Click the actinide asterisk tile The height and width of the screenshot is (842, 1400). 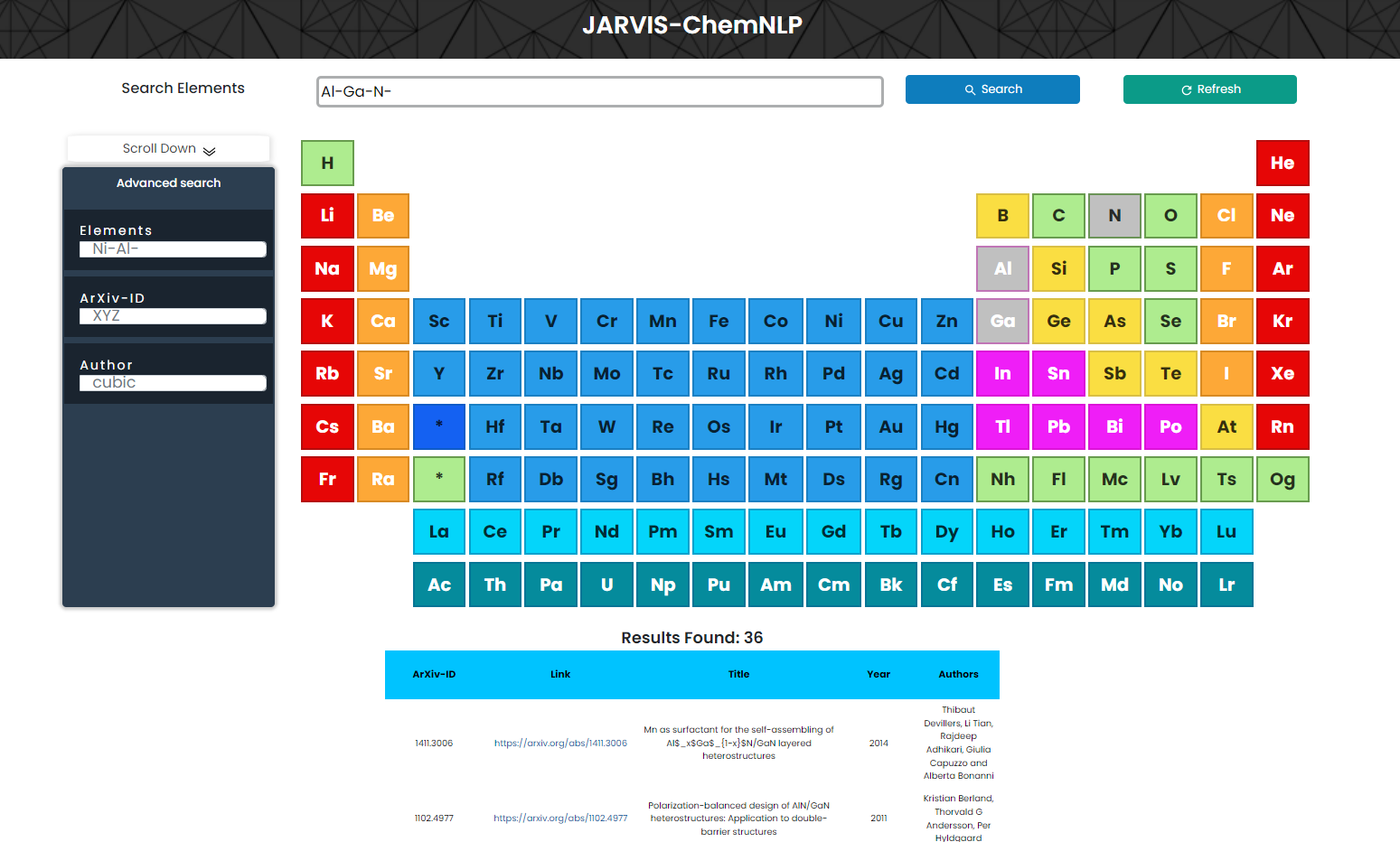[x=439, y=479]
